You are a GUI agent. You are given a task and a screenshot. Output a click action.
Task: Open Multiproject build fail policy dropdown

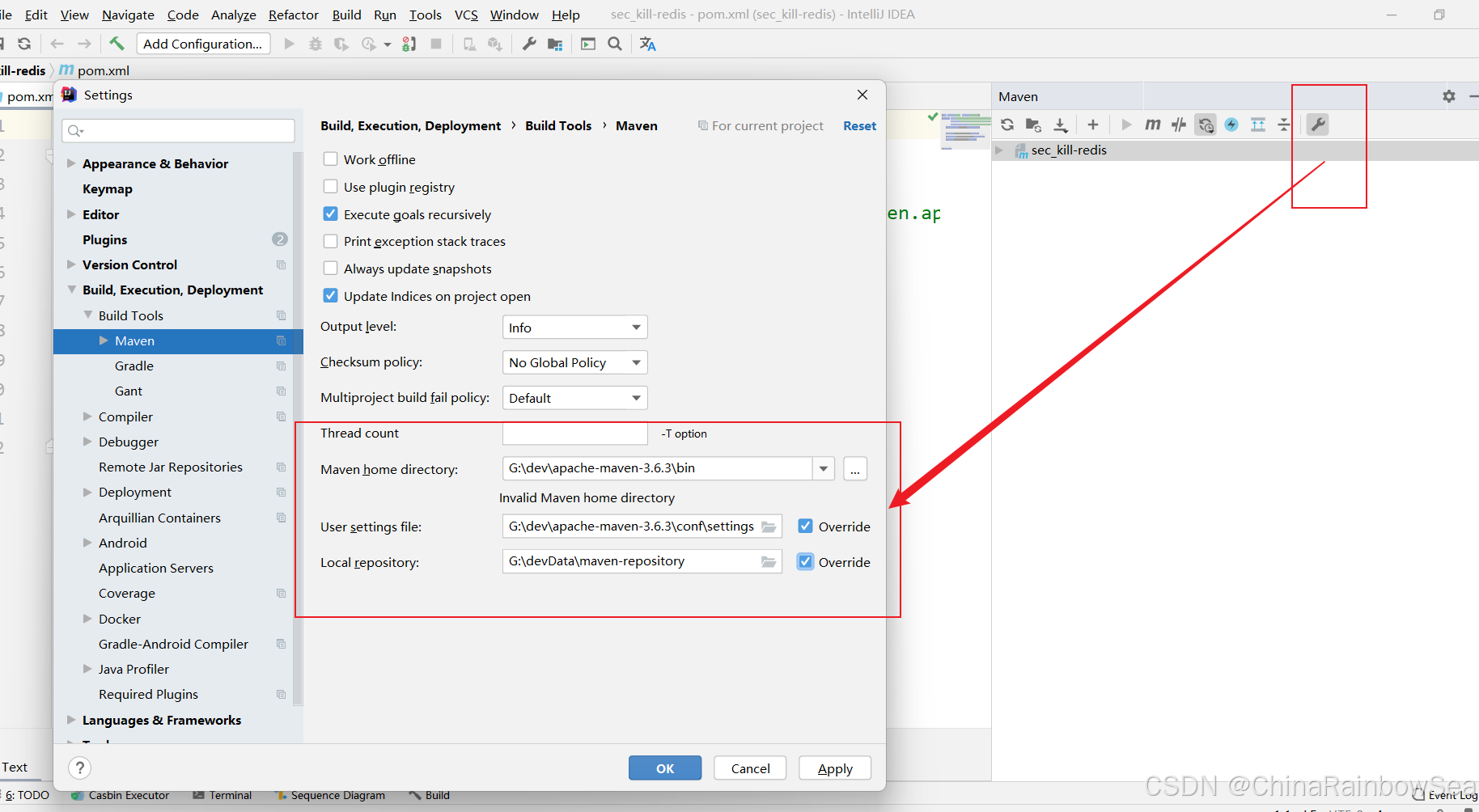574,398
